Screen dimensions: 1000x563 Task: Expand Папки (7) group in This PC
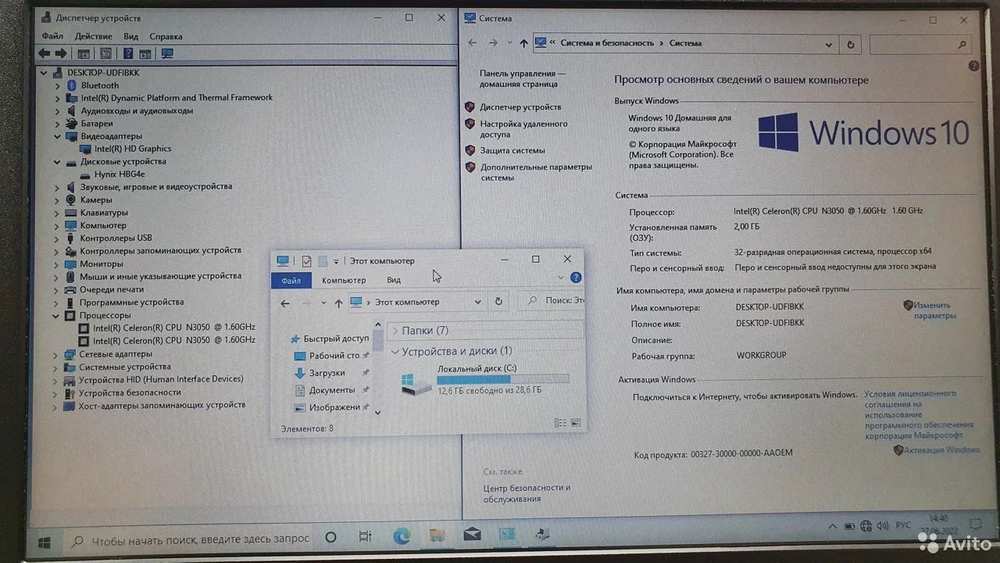click(395, 330)
